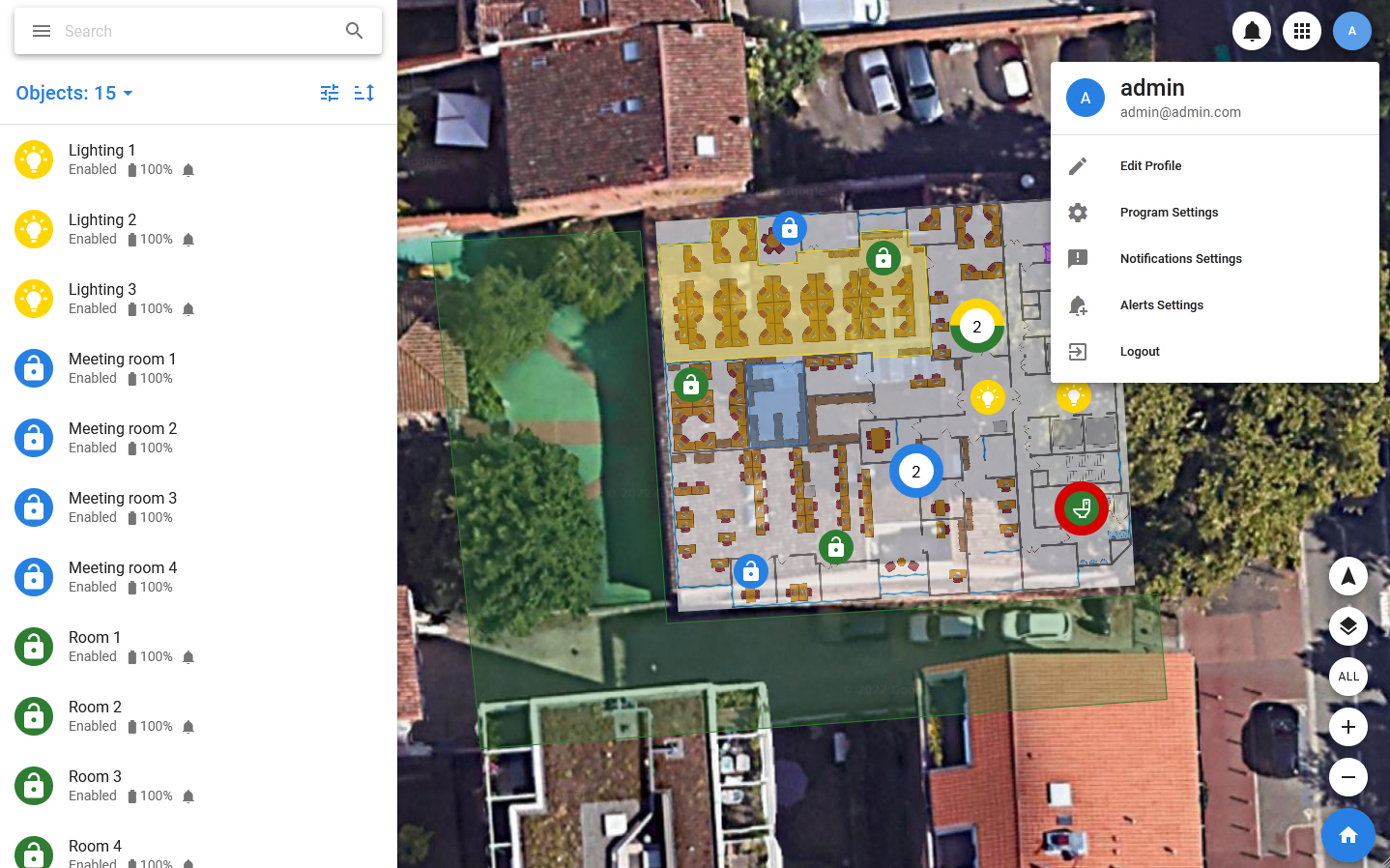
Task: Select Meeting room 2 in the list
Action: [123, 437]
